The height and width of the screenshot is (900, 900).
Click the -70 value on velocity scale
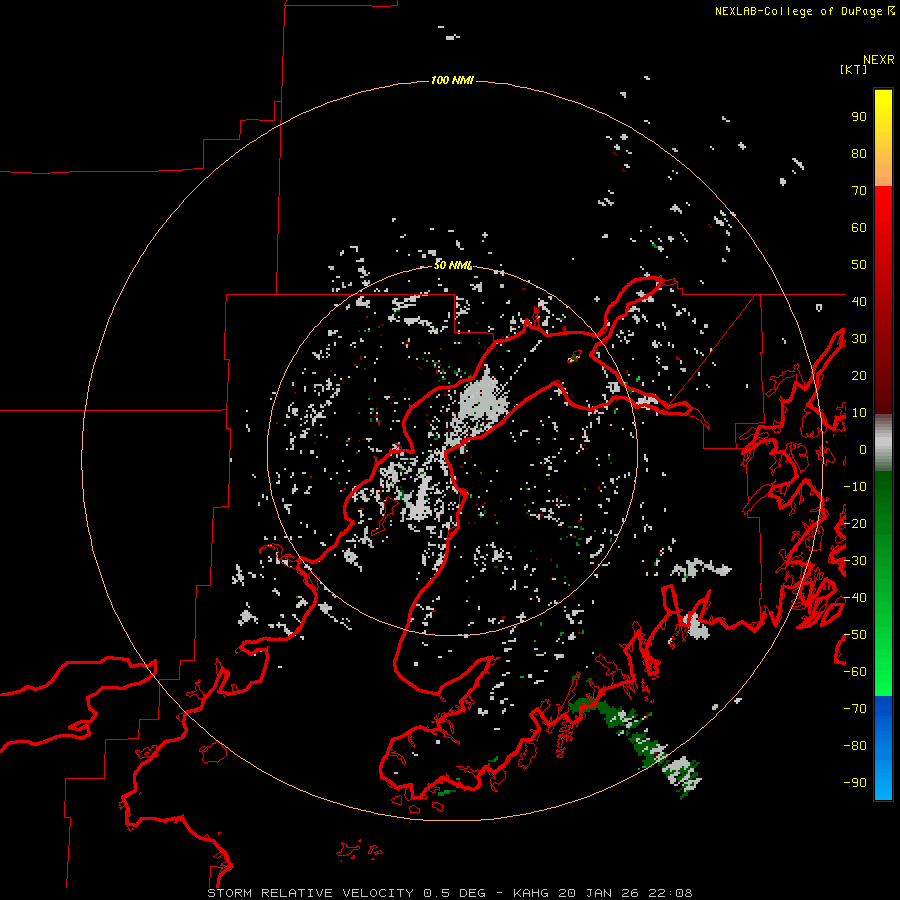tap(855, 709)
